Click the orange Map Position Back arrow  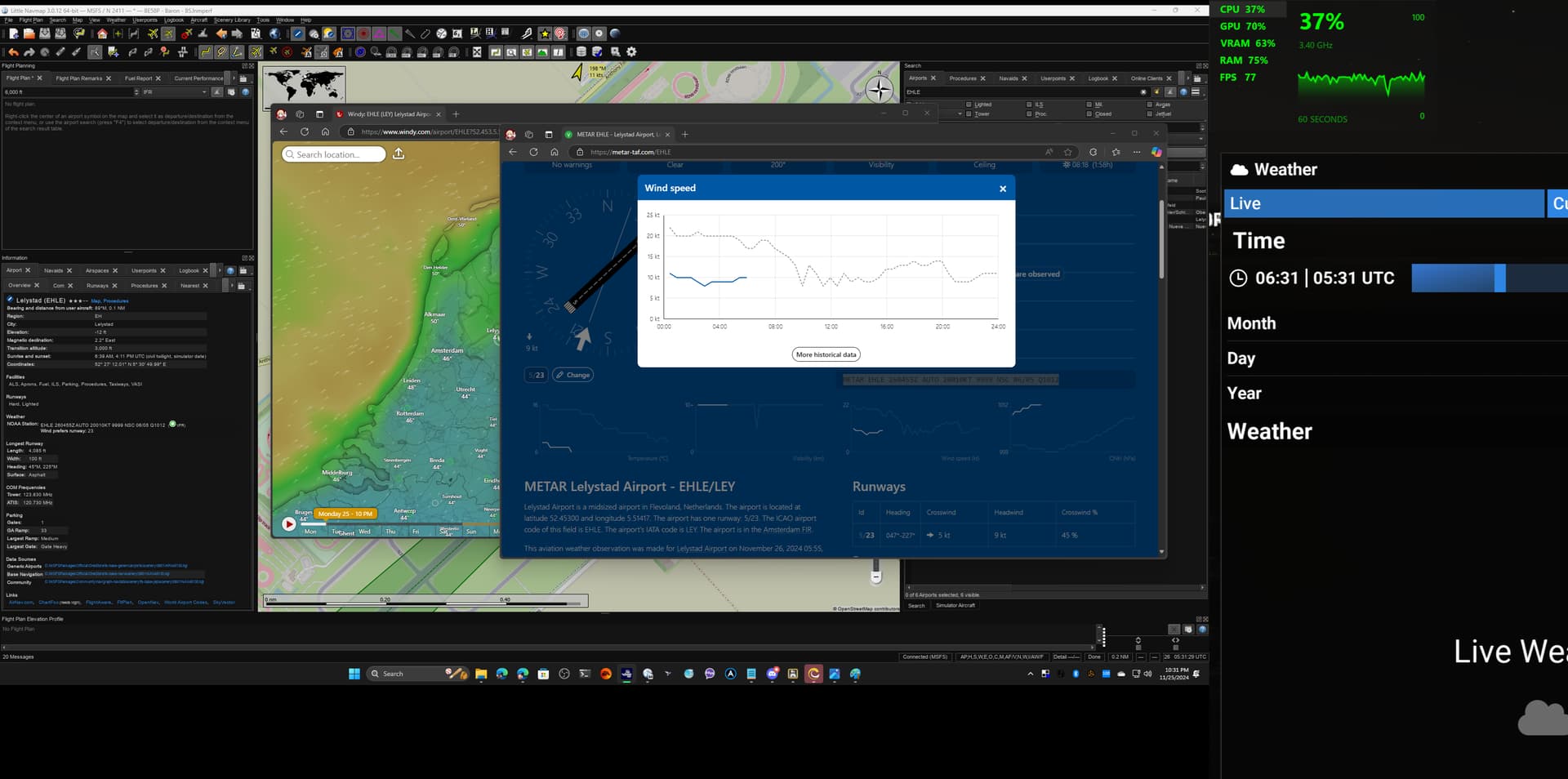[x=221, y=33]
